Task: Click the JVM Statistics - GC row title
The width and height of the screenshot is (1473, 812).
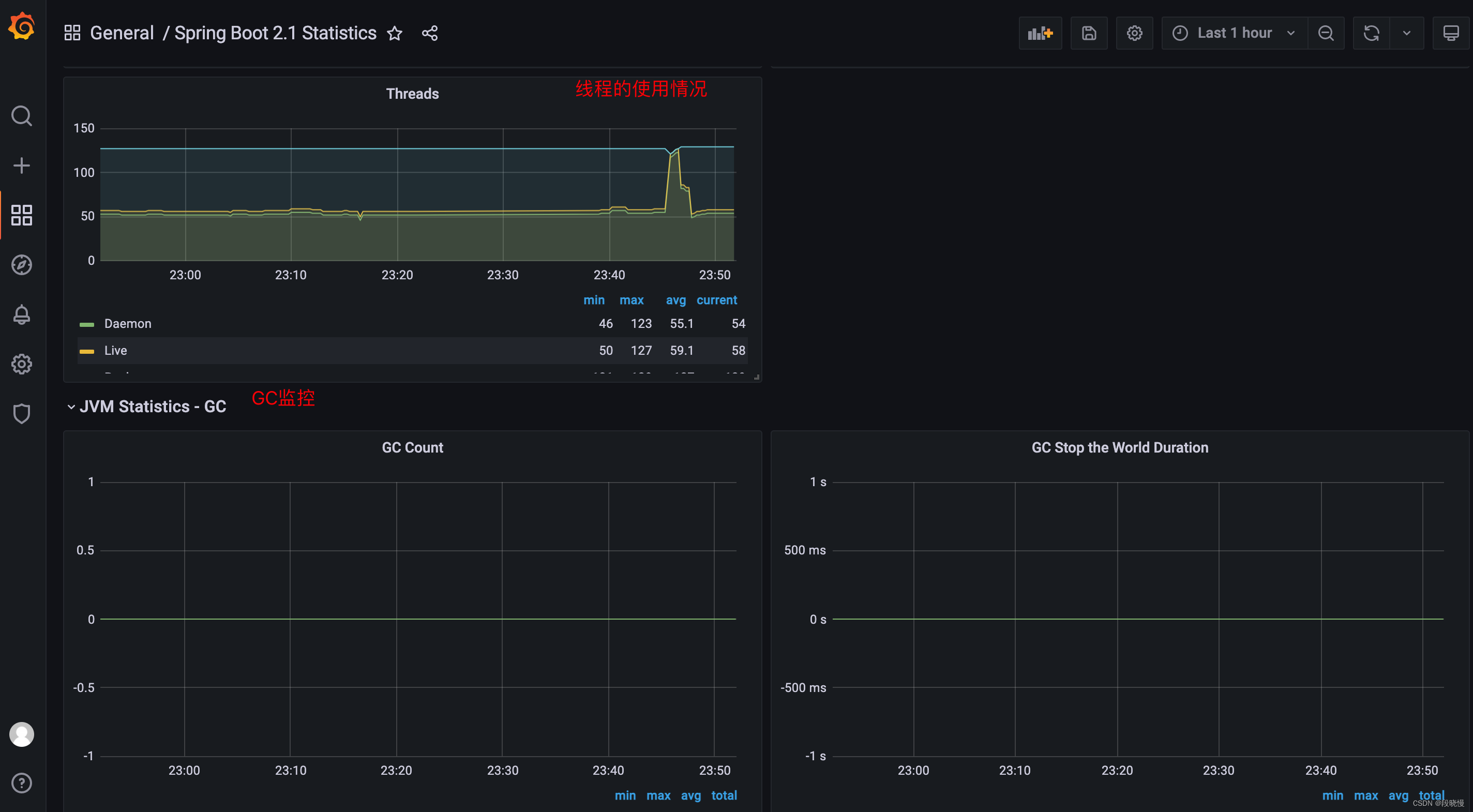Action: [153, 407]
